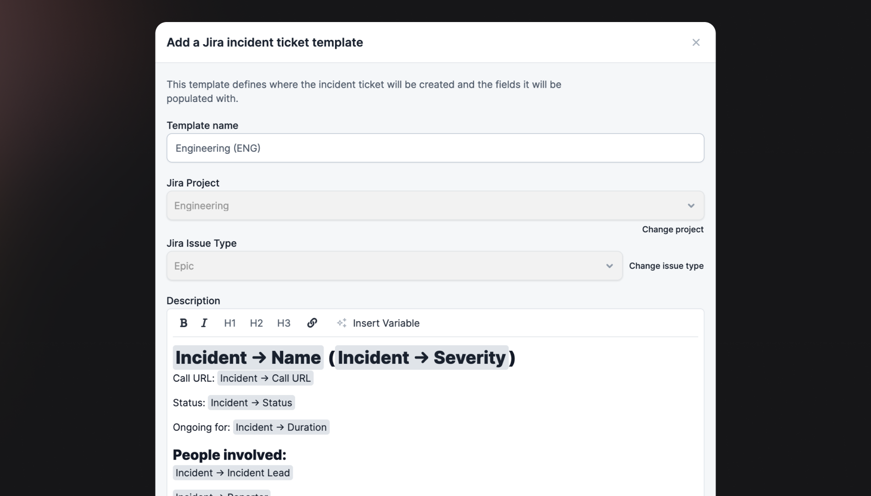The image size is (871, 496).
Task: Click the Insert Variable sparkle icon
Action: (342, 323)
